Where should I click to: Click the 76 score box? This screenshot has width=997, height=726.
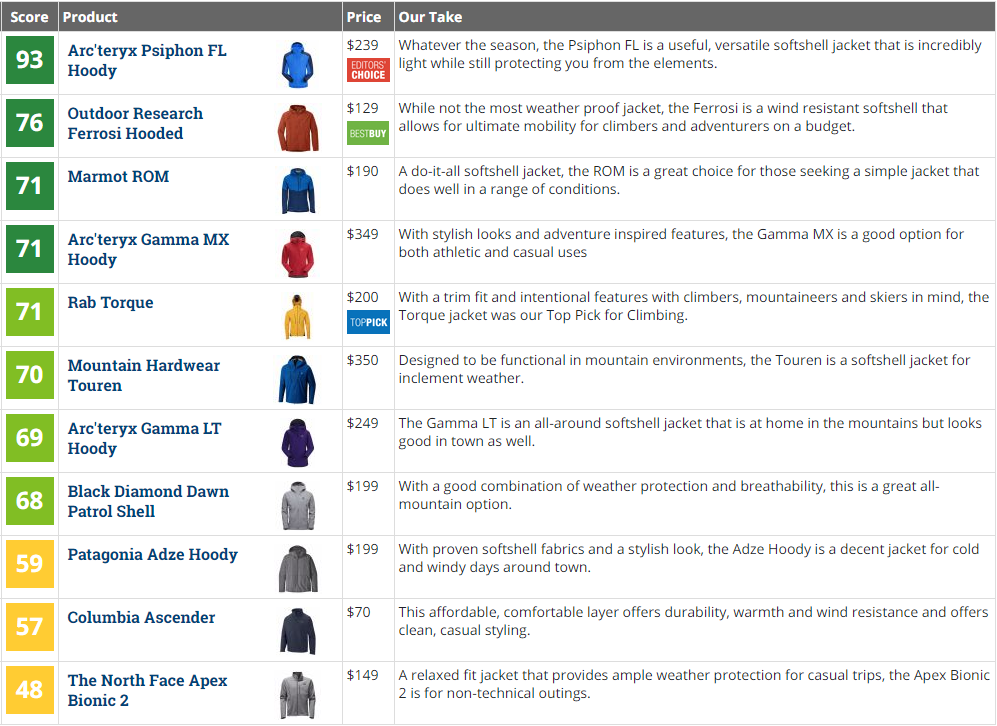coord(30,123)
